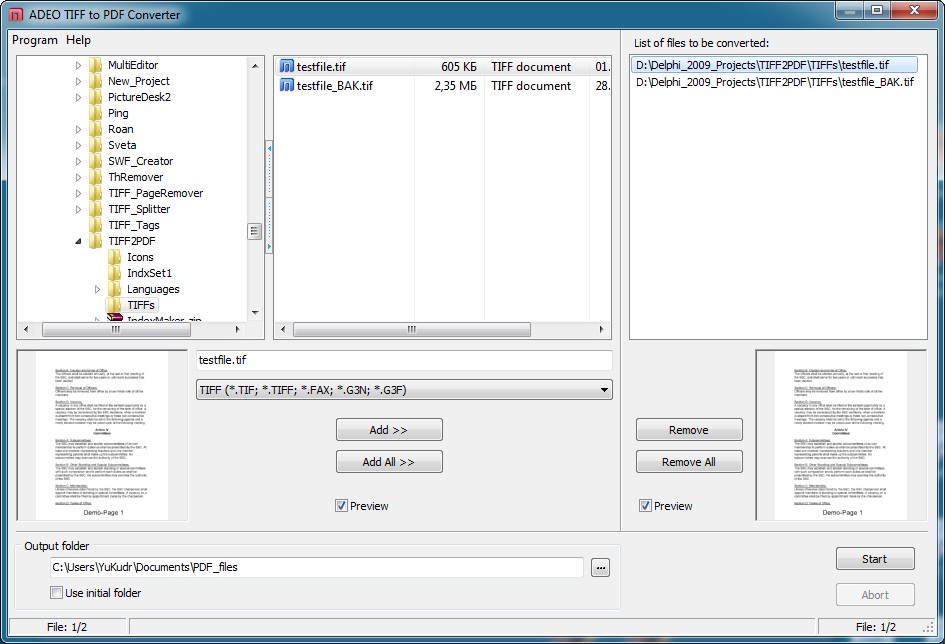This screenshot has width=945, height=644.
Task: Click file list scroll right arrow
Action: (x=601, y=330)
